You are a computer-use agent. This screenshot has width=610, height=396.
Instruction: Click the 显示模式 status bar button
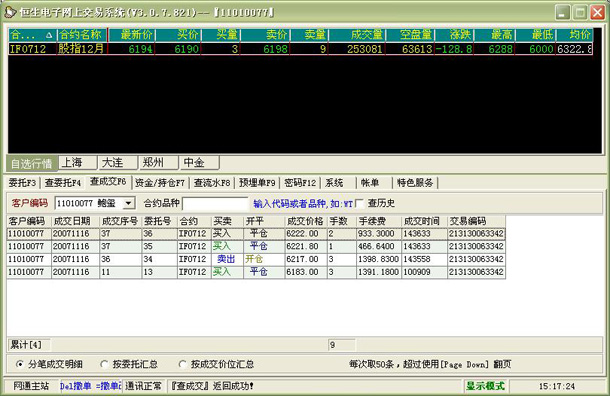pos(485,386)
